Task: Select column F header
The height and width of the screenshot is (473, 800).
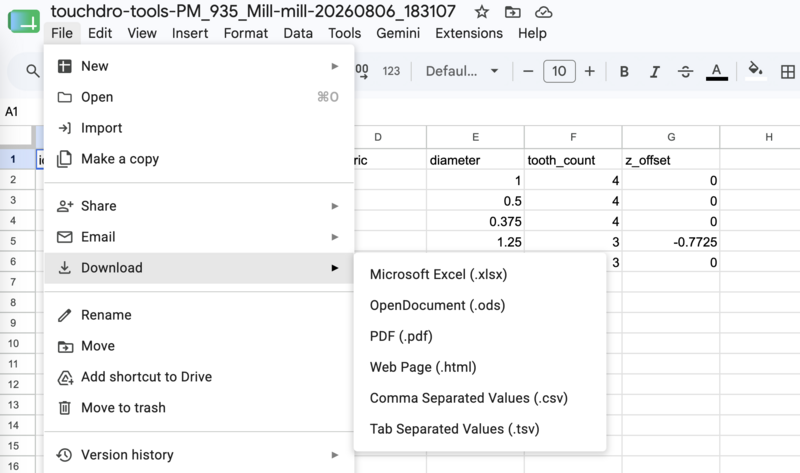Action: click(x=573, y=137)
